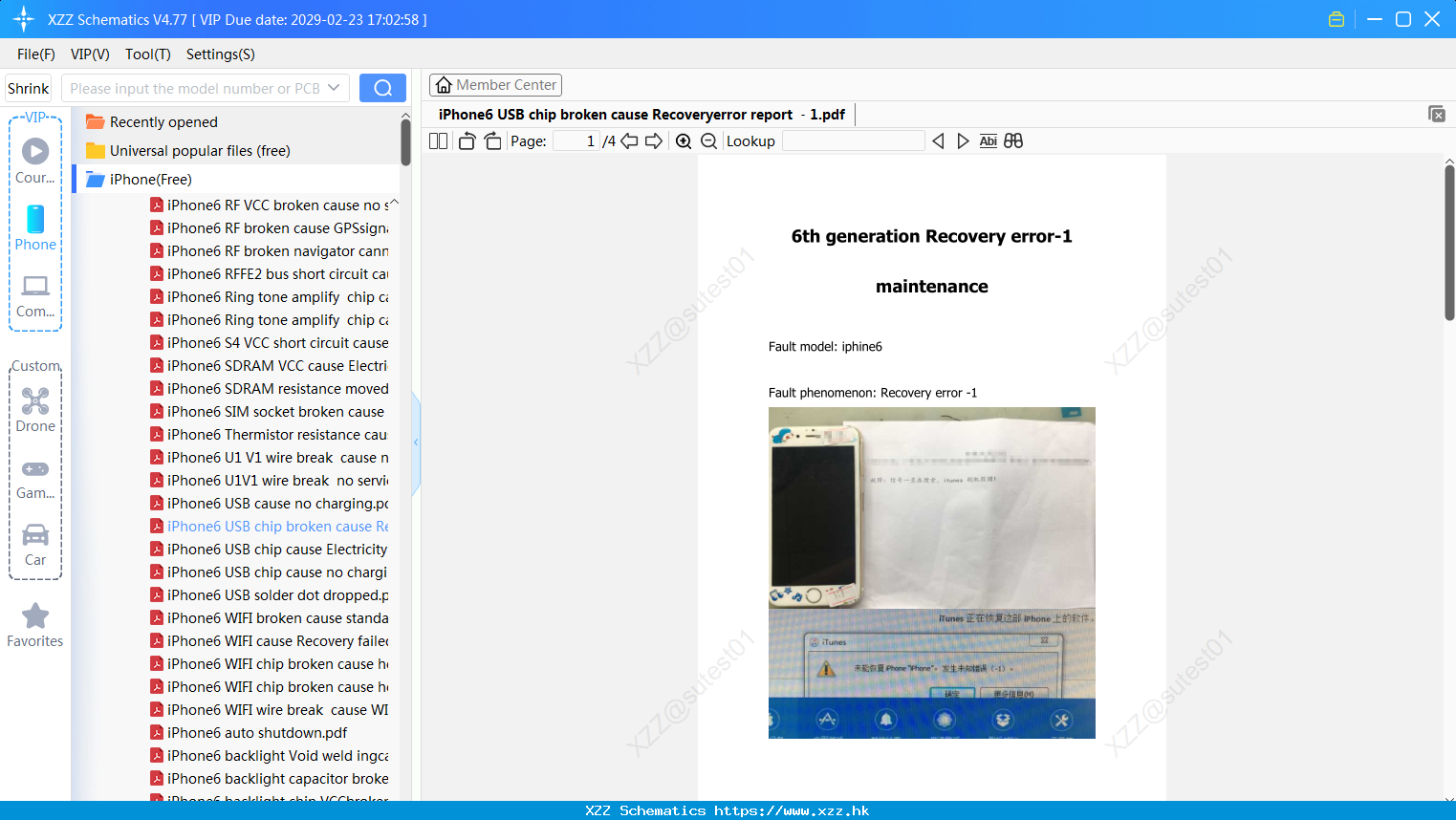Click the model number or PCB search field

click(194, 88)
